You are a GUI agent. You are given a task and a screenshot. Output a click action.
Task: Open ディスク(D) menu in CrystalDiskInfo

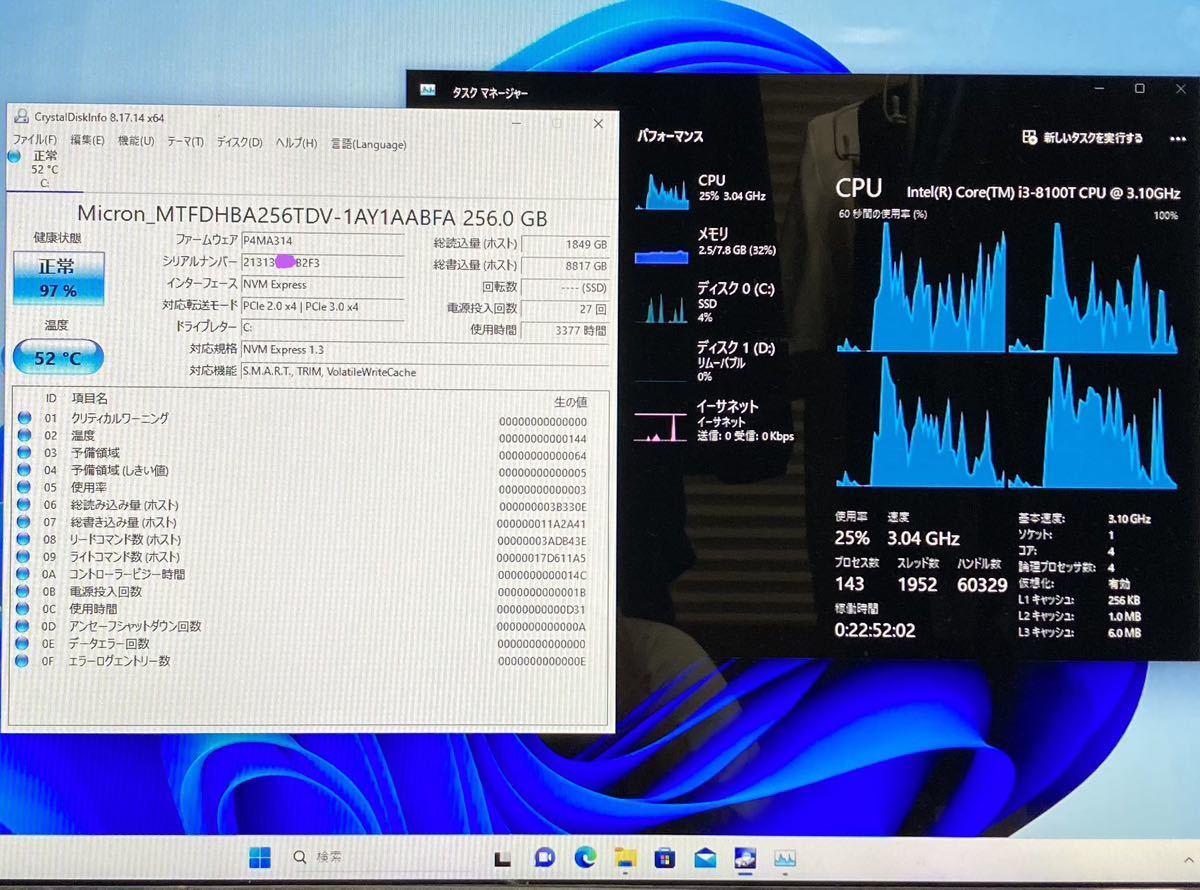[239, 143]
